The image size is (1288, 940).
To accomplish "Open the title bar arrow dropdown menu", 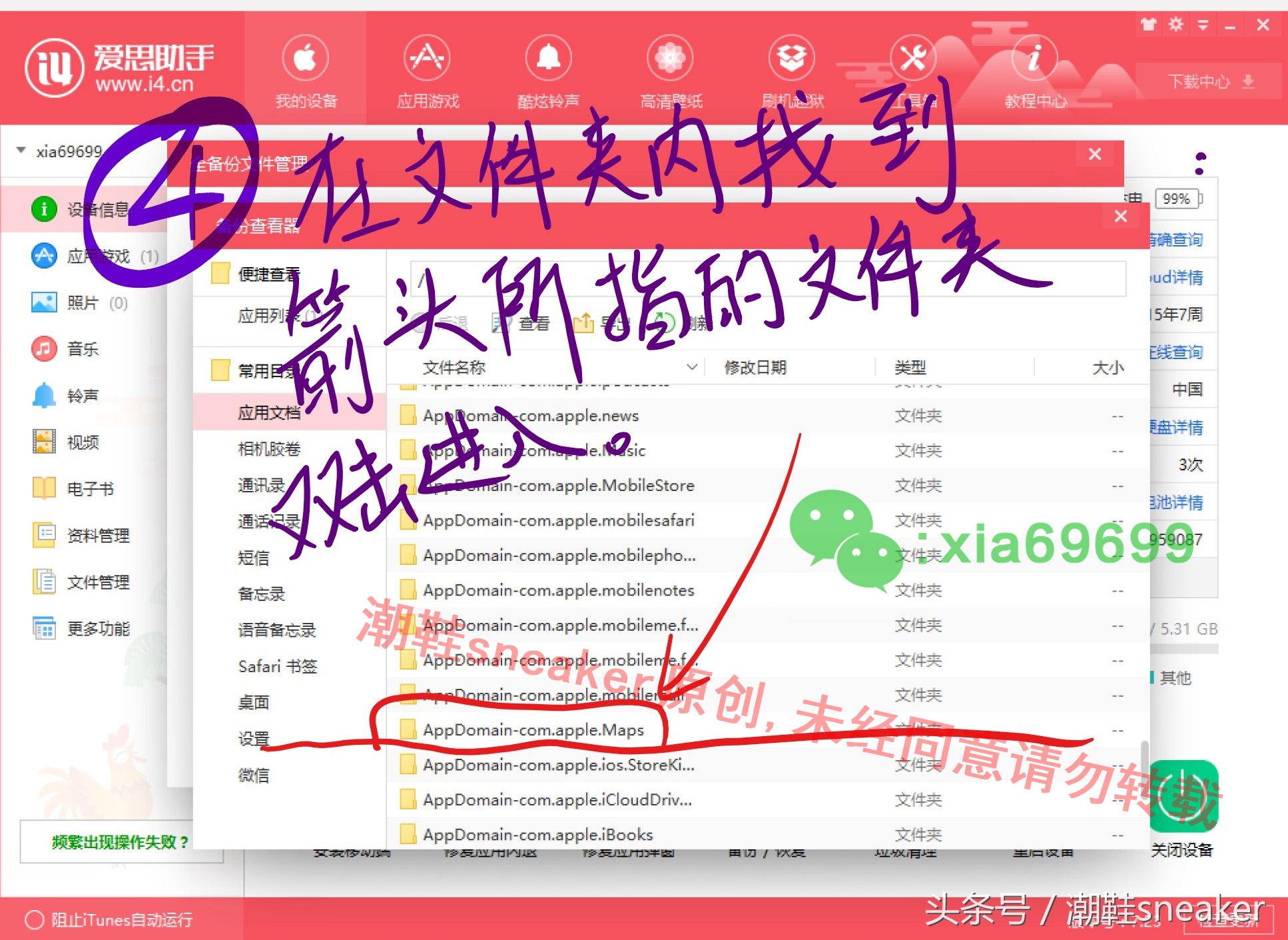I will pyautogui.click(x=1203, y=24).
